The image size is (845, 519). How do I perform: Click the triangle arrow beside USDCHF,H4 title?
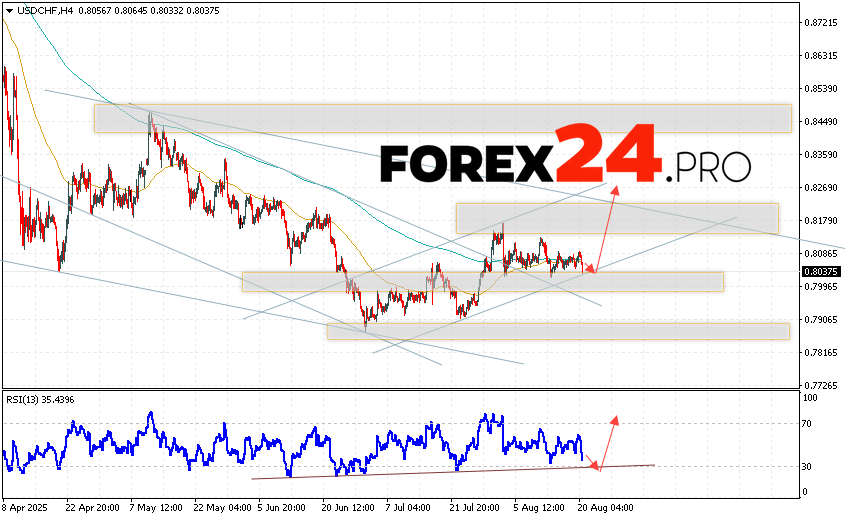[x=7, y=10]
